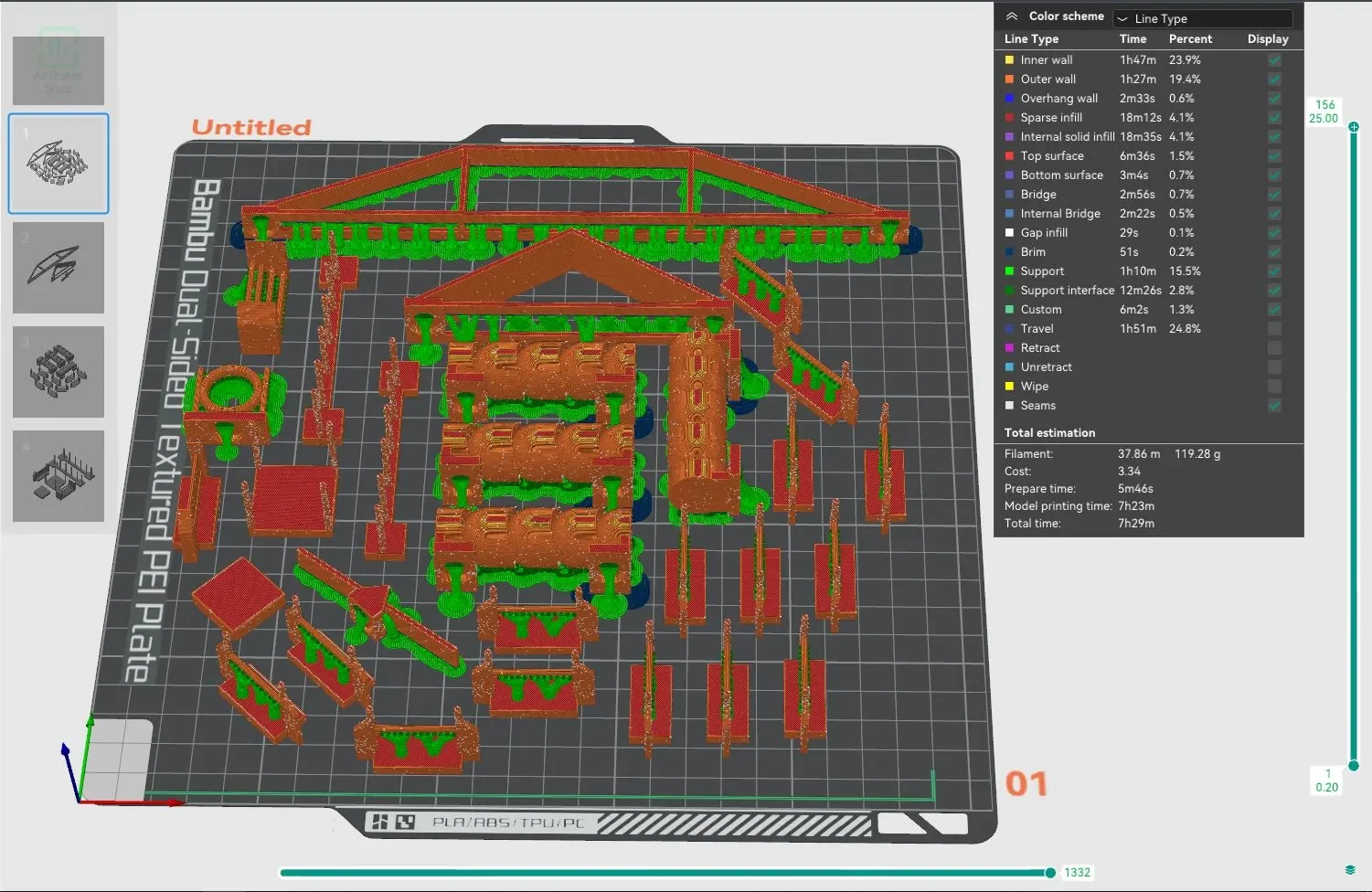Screen dimensions: 1372x892
Task: Collapse the Color scheme panel chevron
Action: tap(1012, 16)
